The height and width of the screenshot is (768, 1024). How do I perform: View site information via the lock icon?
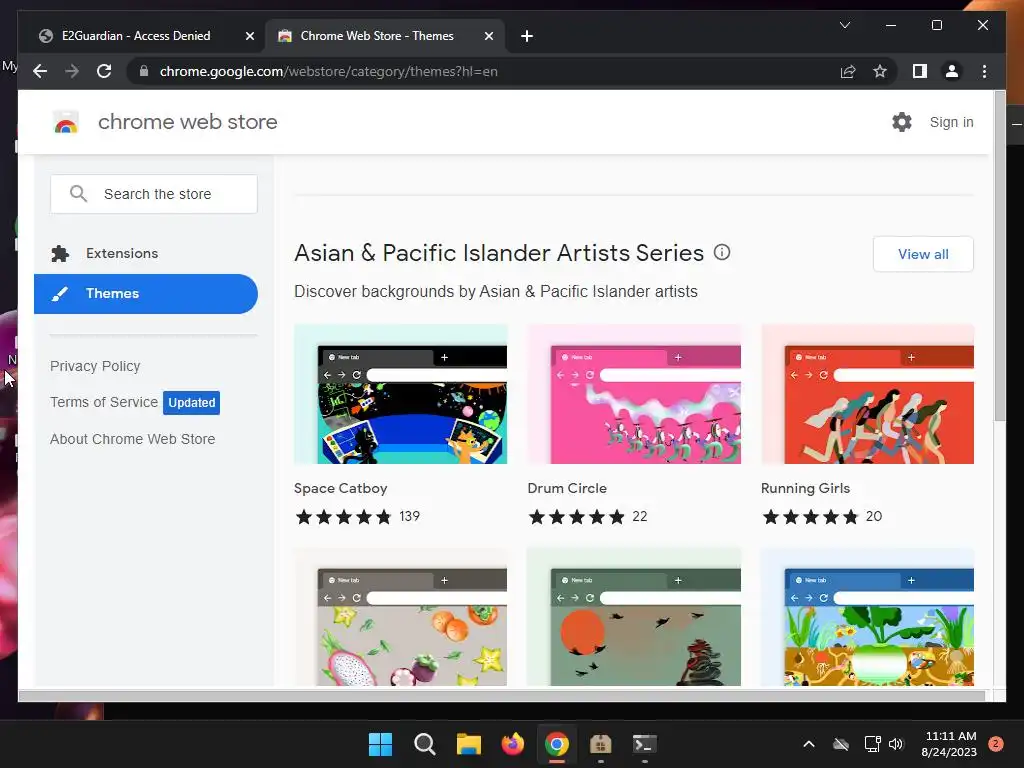[144, 71]
